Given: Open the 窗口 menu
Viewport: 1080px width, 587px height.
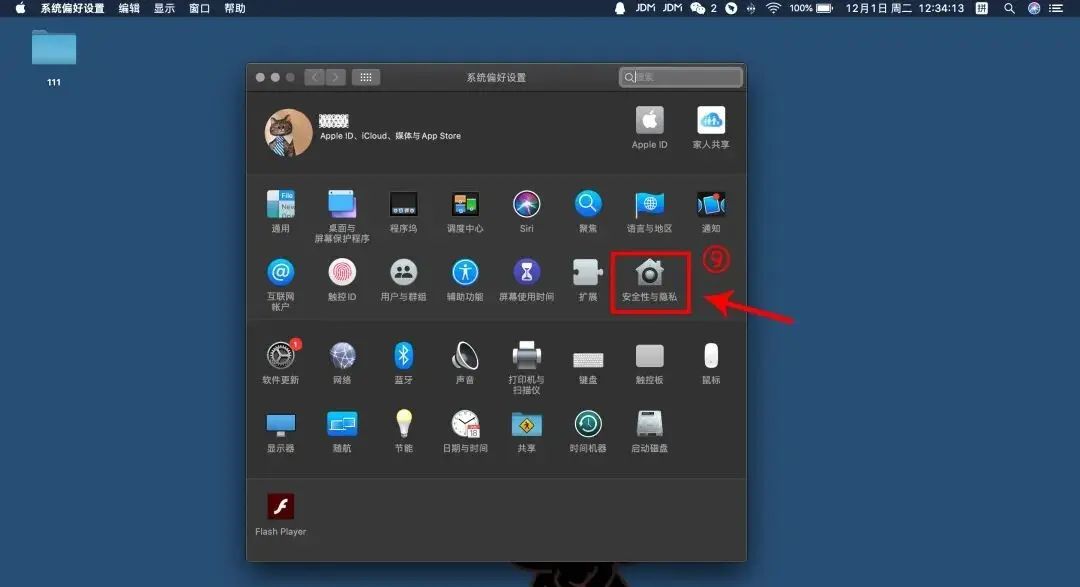Looking at the screenshot, I should [x=199, y=8].
